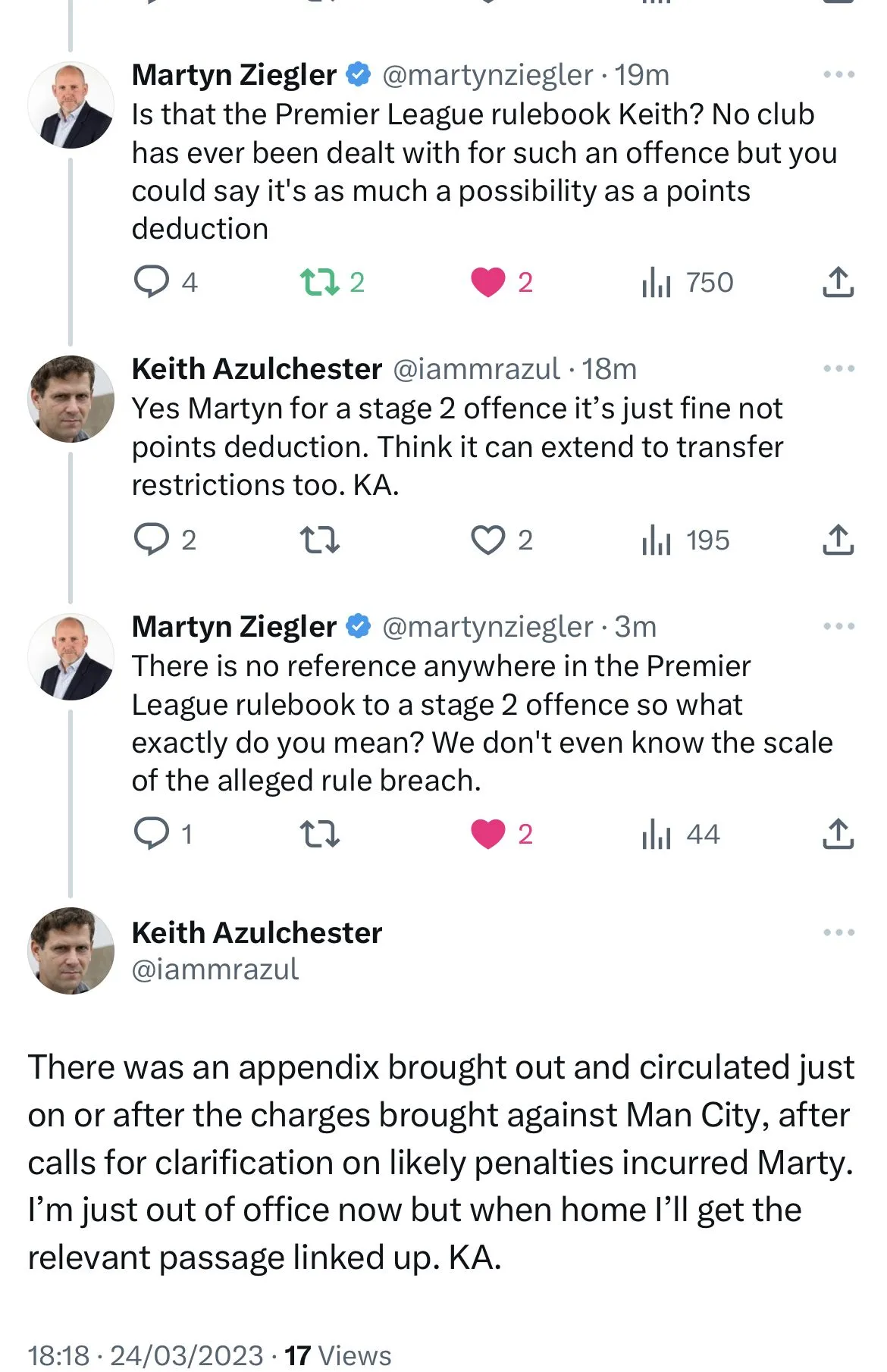This screenshot has height=1372, width=887.
Task: Open more options on Keith's main tweet
Action: [x=838, y=932]
